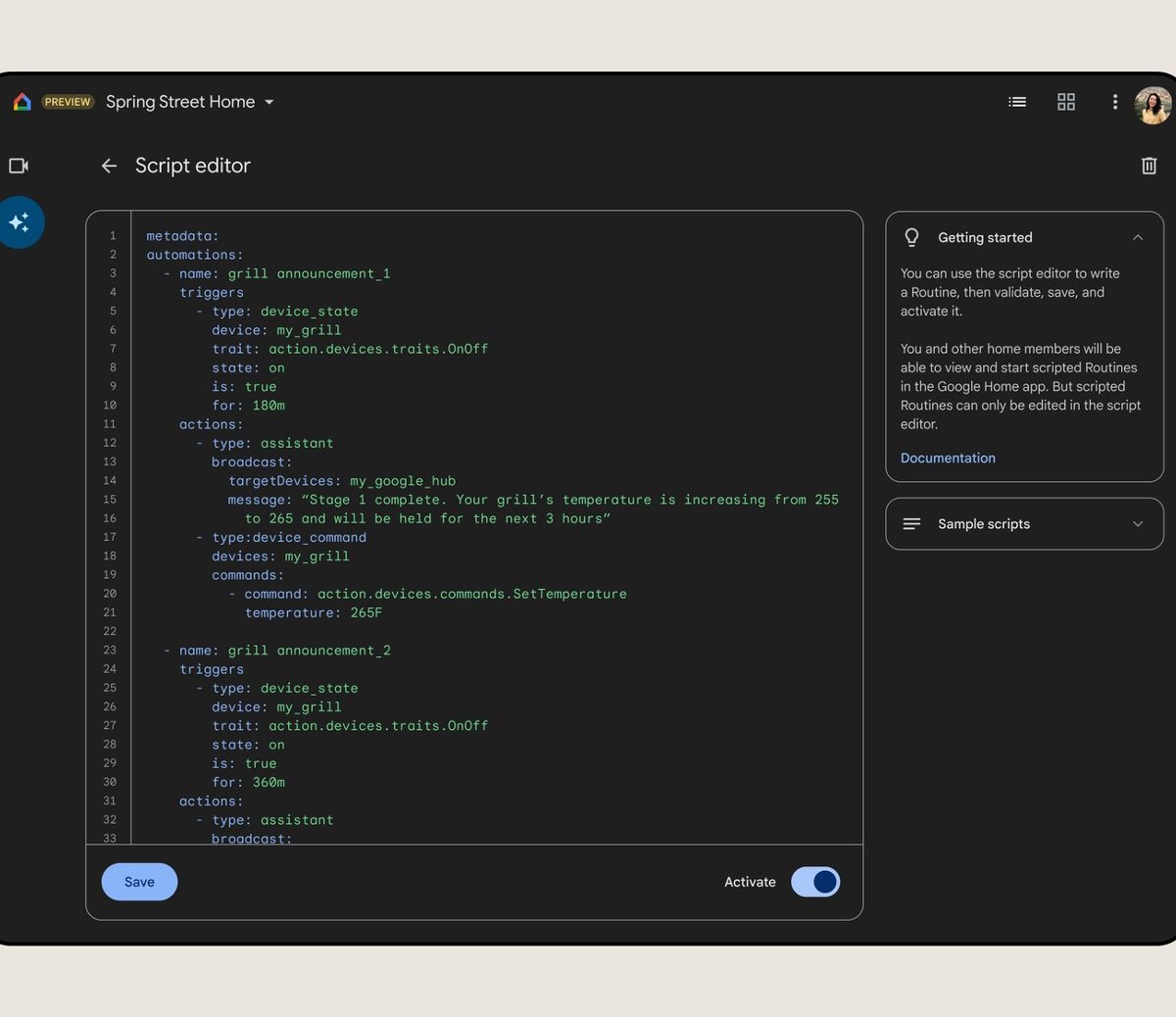
Task: Click the PREVIEW badge
Action: tap(68, 102)
